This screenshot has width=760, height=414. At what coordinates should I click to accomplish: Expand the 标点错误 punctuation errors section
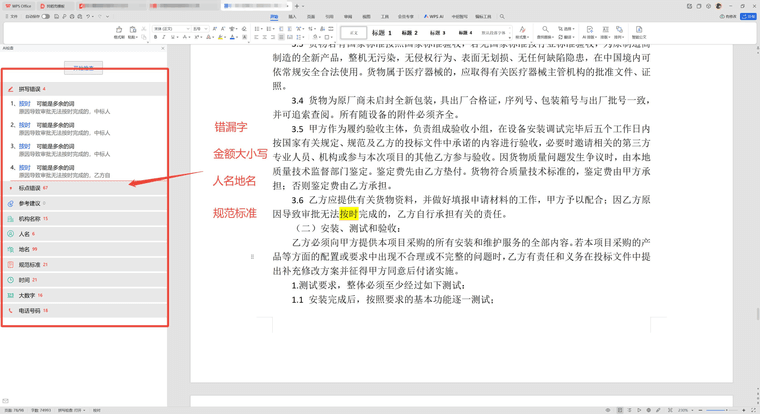pyautogui.click(x=85, y=188)
